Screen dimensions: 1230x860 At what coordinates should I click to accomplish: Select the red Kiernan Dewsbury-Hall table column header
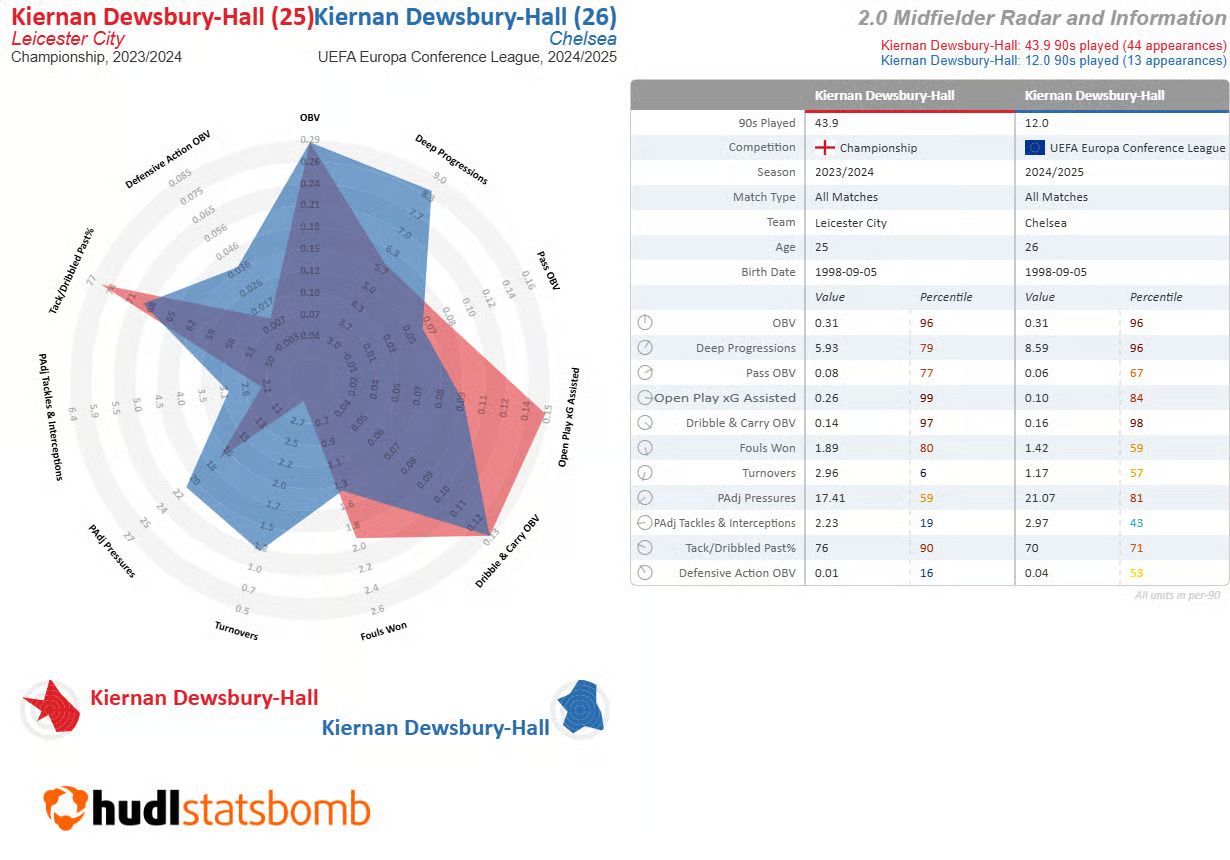pyautogui.click(x=885, y=96)
